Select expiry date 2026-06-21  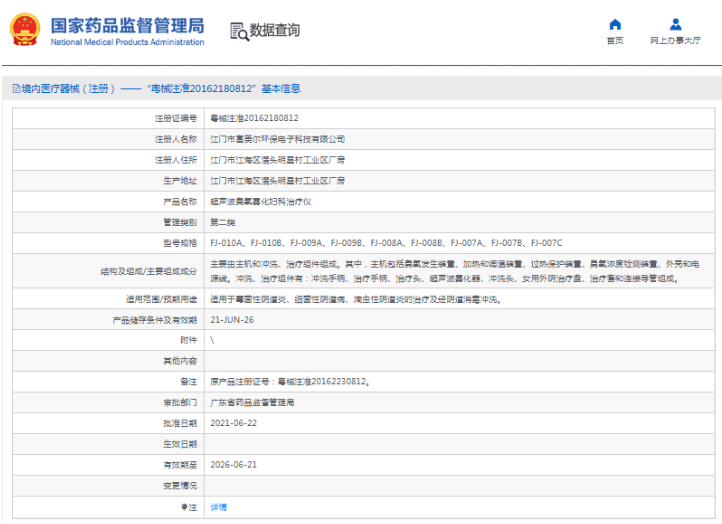(233, 465)
